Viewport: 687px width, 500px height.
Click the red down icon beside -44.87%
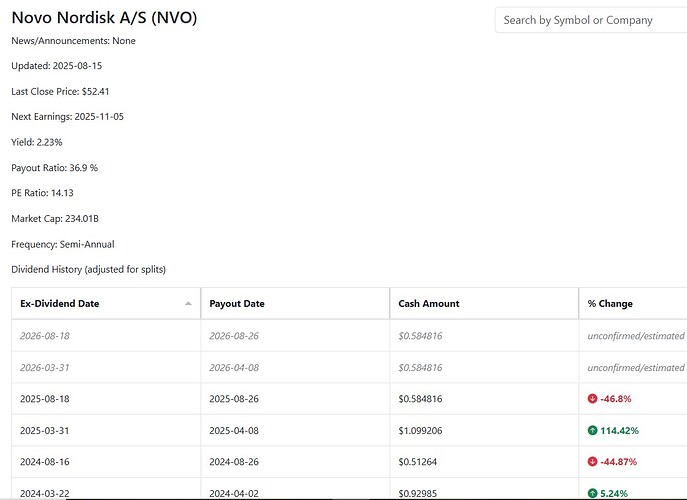pos(592,461)
